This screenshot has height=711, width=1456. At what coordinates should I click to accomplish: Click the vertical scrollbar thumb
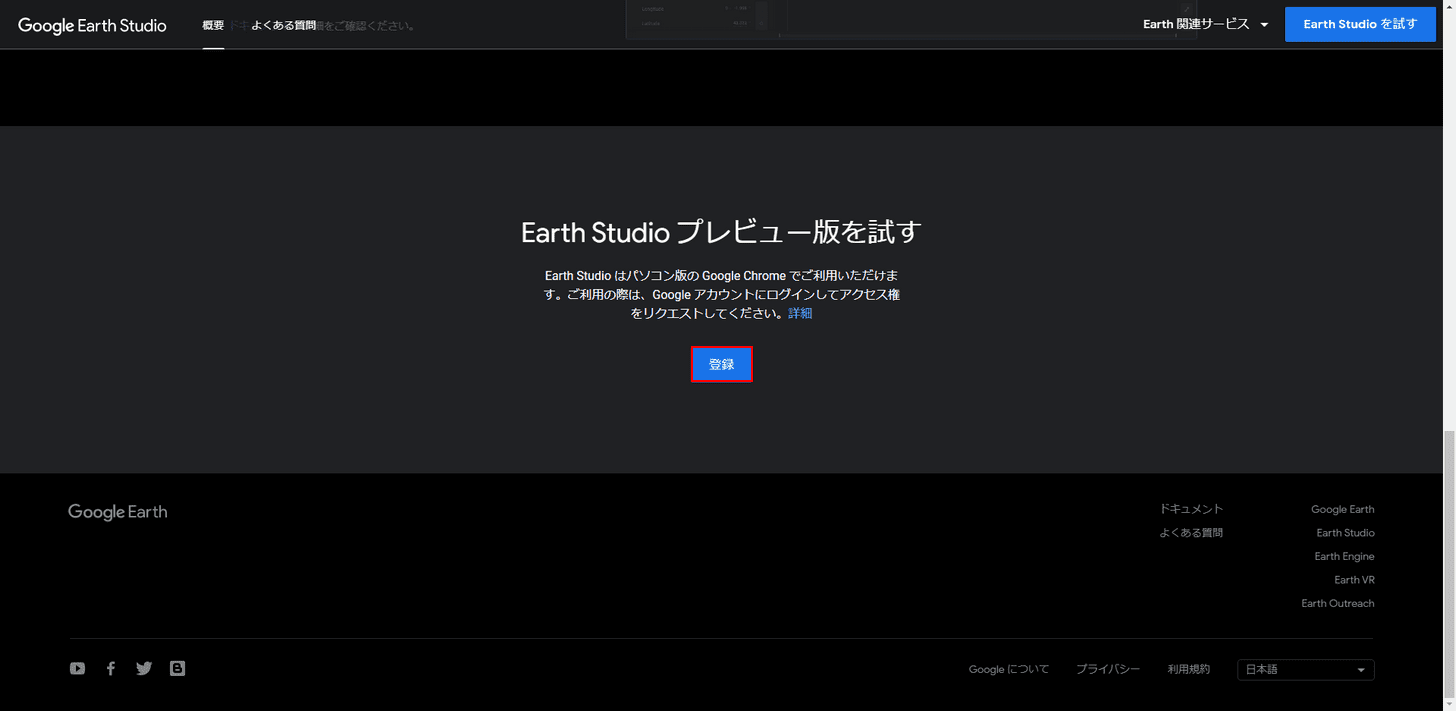(x=1448, y=562)
